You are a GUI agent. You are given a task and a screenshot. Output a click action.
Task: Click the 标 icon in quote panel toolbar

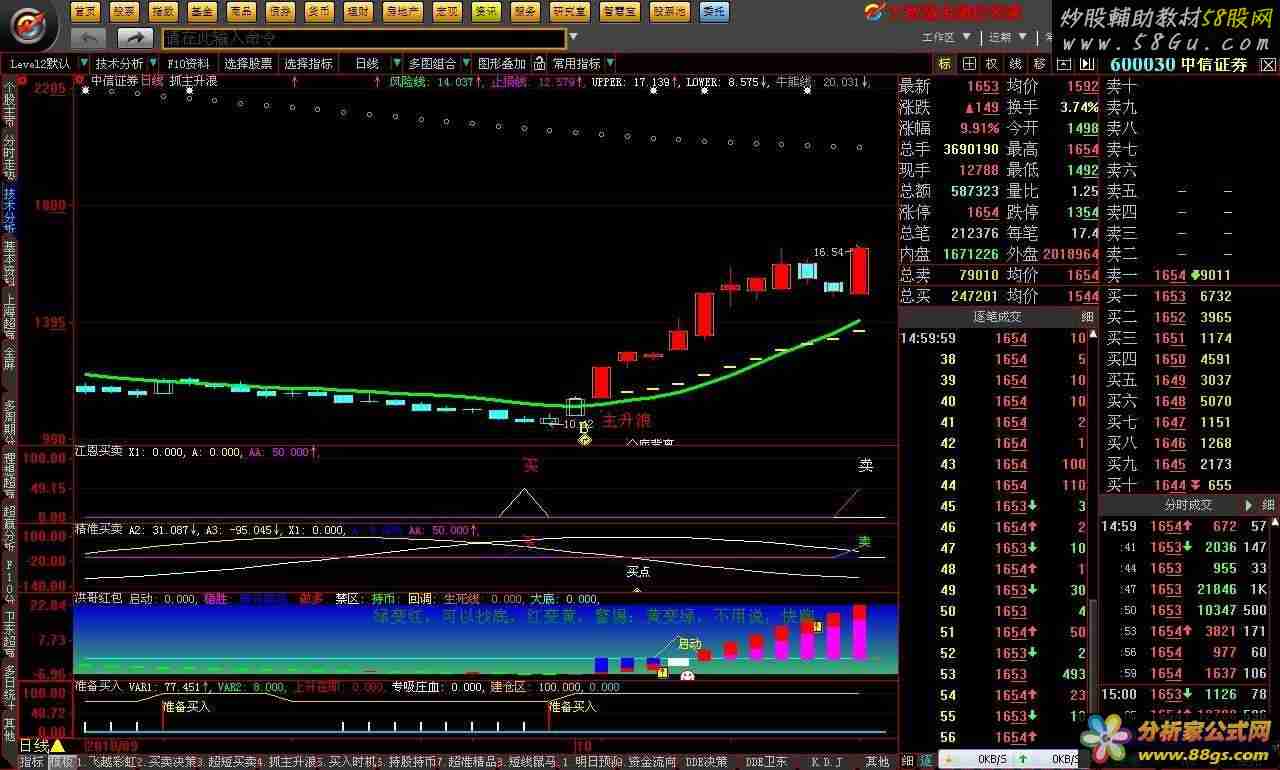(945, 63)
